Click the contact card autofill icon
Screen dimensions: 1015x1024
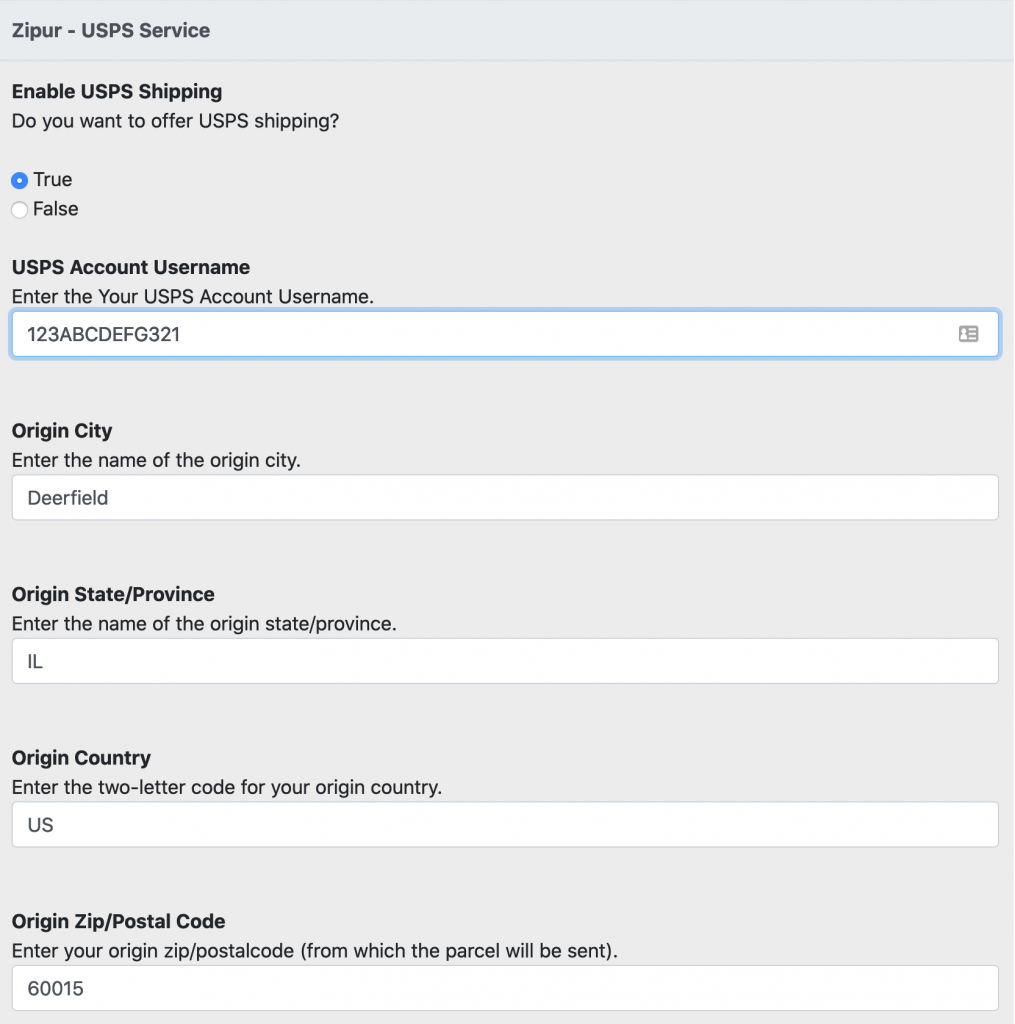(968, 334)
